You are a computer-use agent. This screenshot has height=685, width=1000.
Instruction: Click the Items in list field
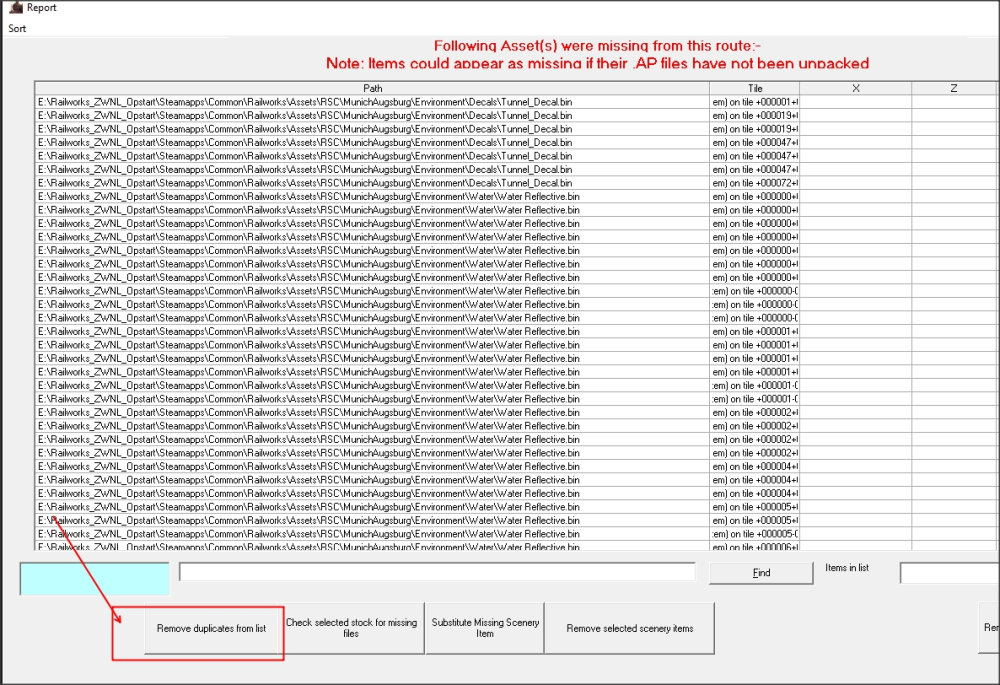pos(949,573)
